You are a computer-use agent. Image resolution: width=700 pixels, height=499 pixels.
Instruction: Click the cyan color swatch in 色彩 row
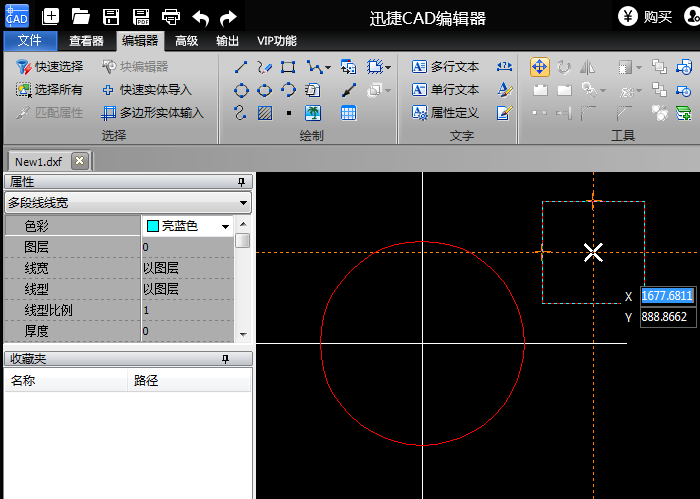tap(152, 226)
